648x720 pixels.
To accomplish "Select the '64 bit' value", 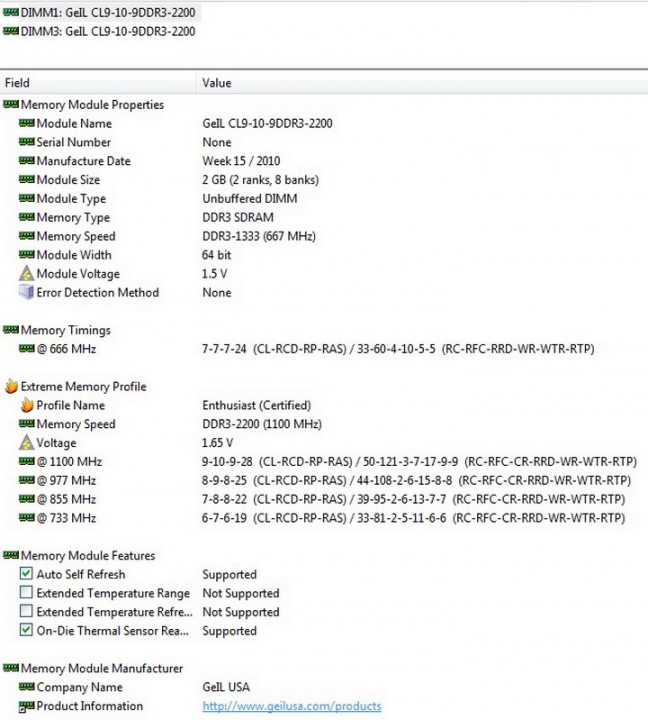I will 217,255.
